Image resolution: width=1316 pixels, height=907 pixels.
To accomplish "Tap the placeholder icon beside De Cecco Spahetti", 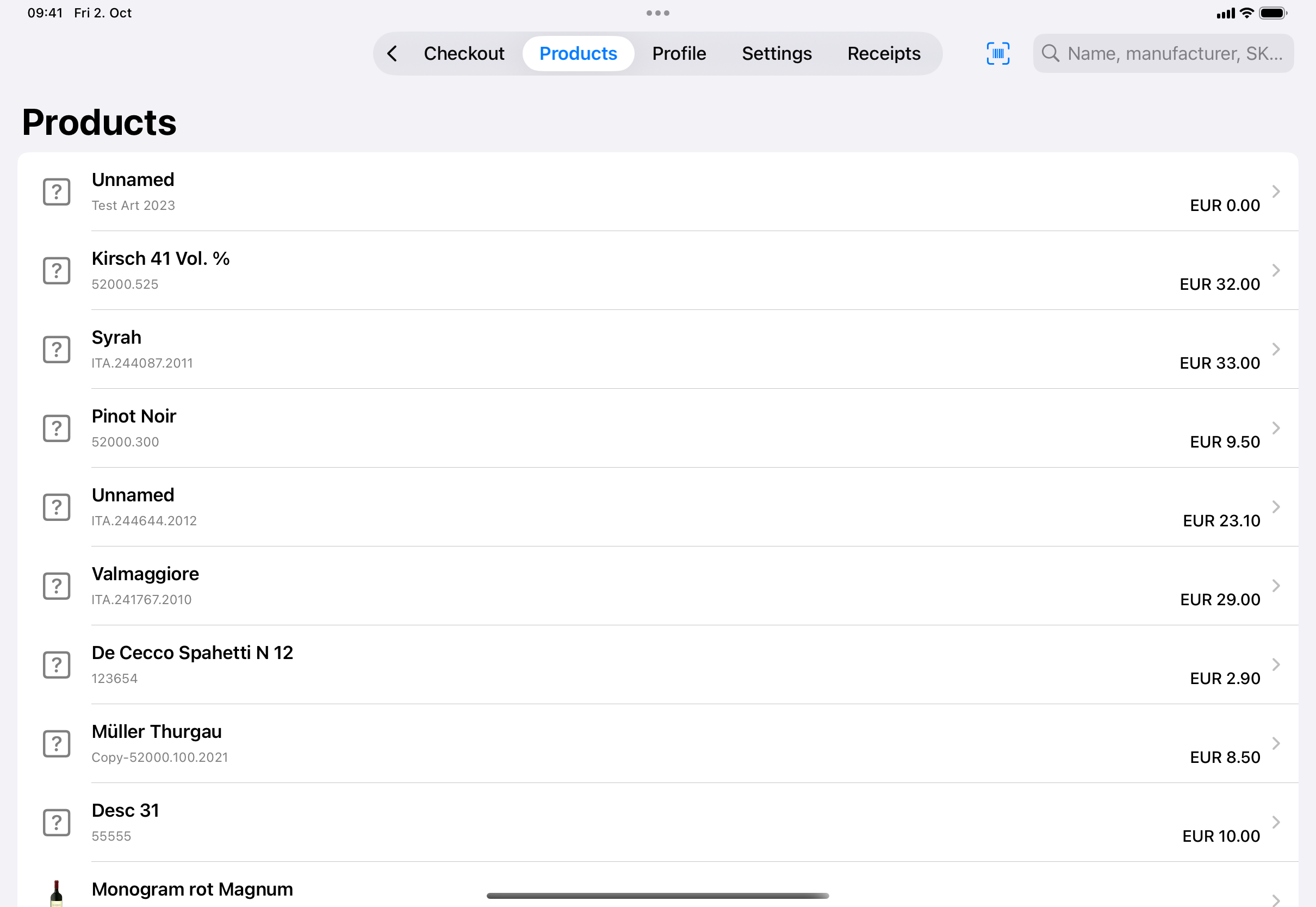I will click(x=57, y=665).
